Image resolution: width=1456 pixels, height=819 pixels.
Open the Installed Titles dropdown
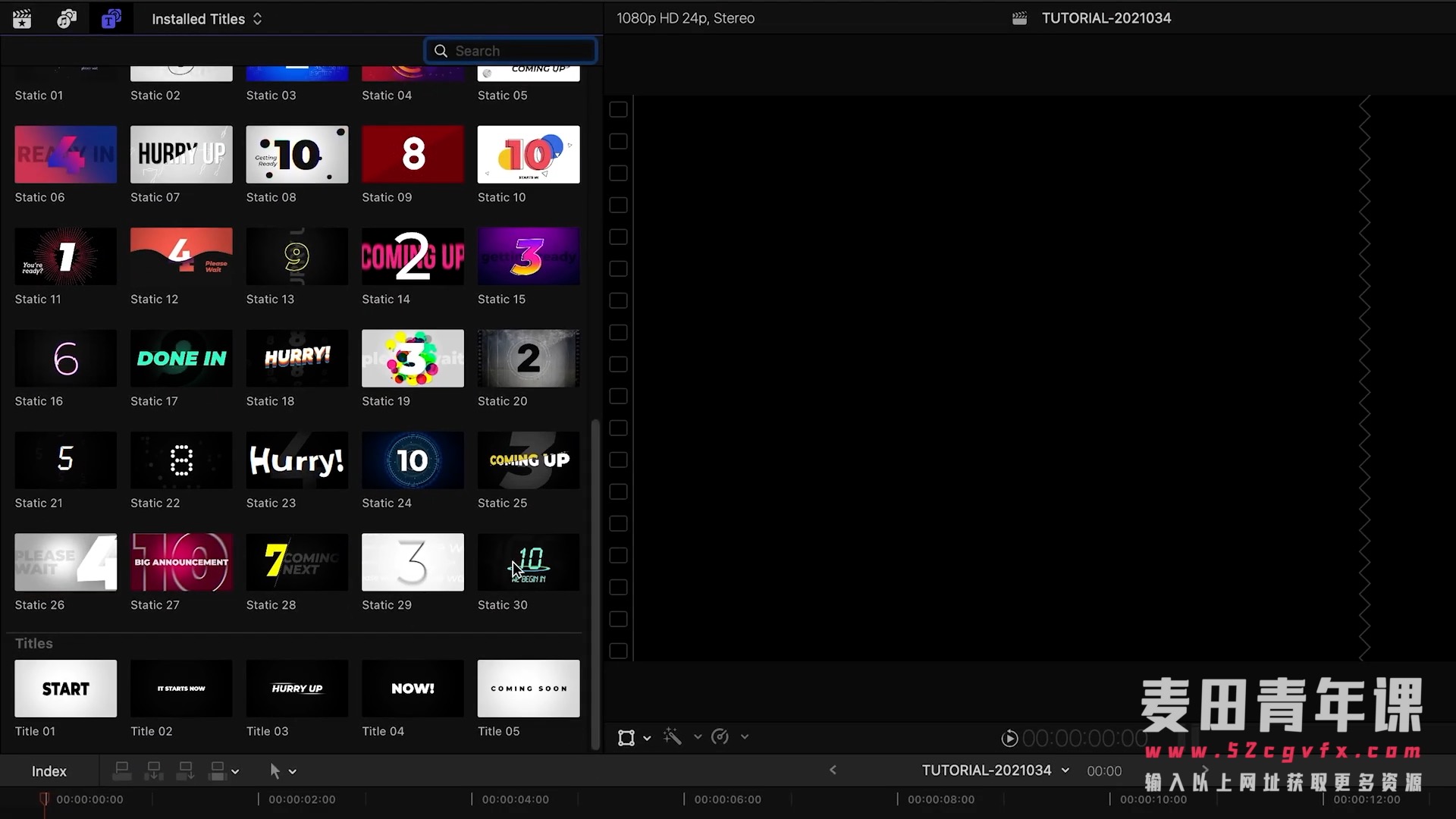[207, 19]
